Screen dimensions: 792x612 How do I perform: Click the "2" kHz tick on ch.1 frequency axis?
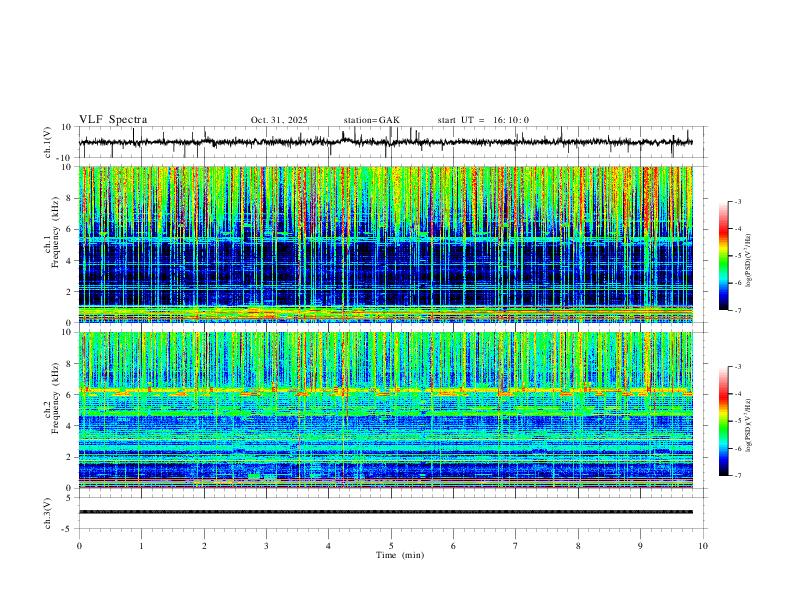tap(71, 291)
